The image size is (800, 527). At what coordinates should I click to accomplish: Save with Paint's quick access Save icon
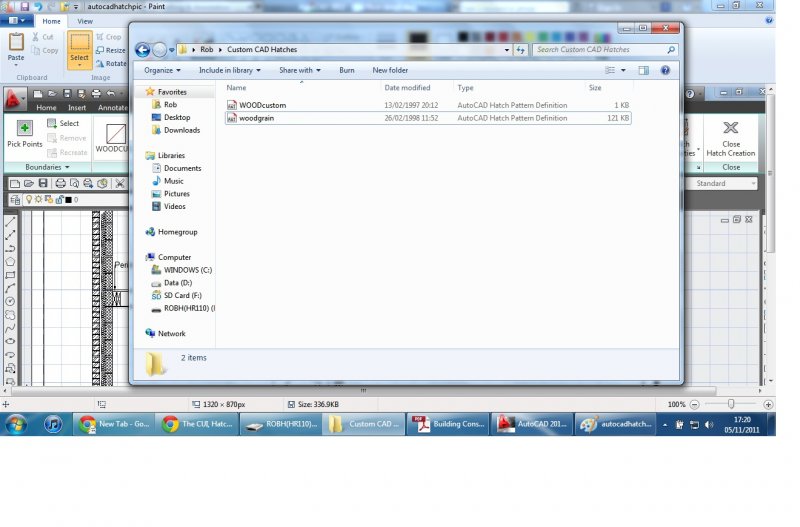(x=24, y=7)
